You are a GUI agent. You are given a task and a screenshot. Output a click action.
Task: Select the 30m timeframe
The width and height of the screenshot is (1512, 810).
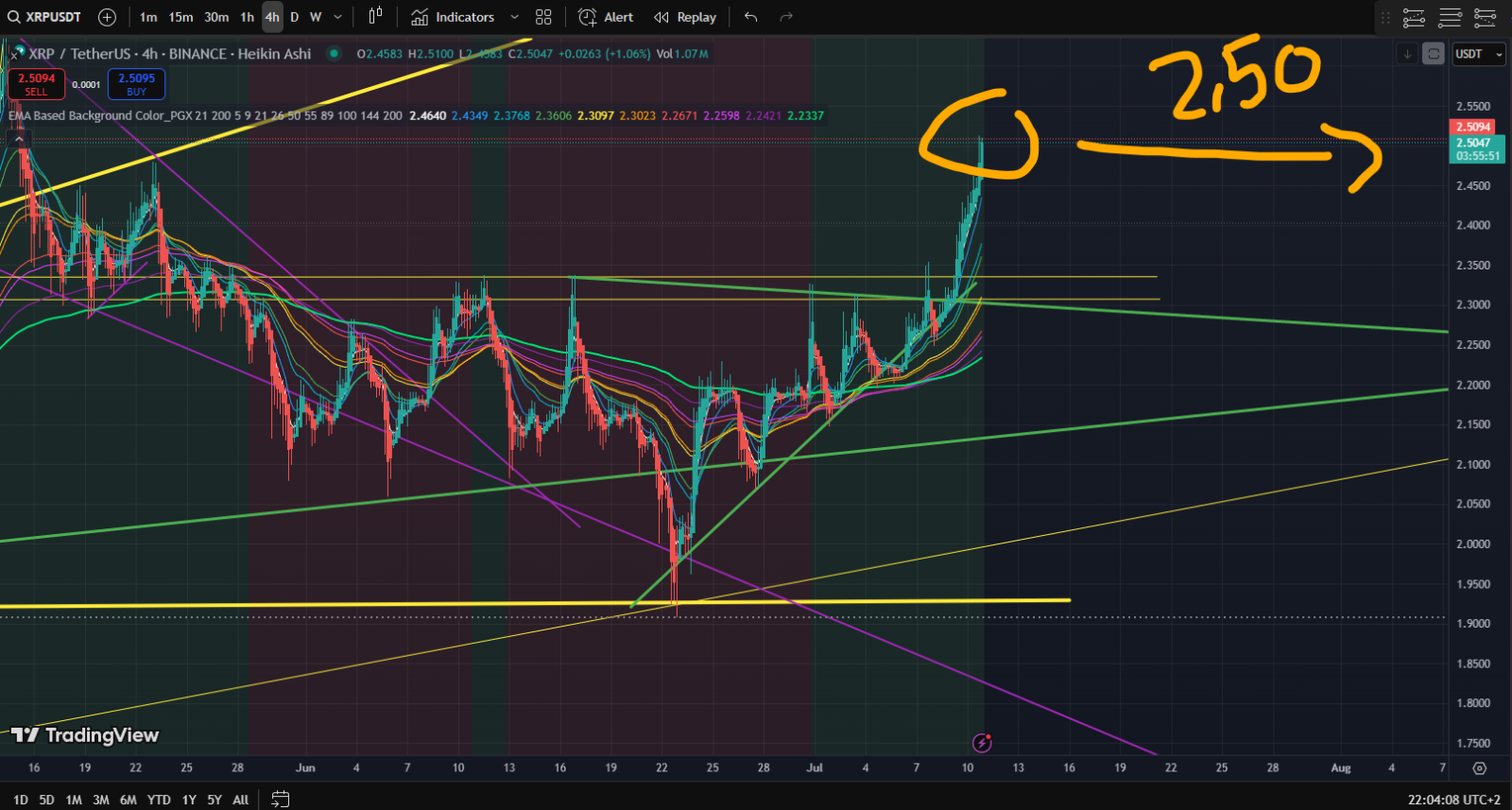[x=216, y=17]
